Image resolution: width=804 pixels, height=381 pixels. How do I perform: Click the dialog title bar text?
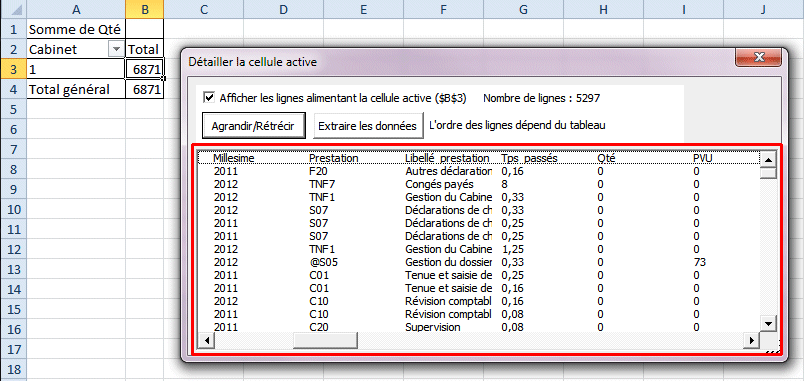coord(252,62)
